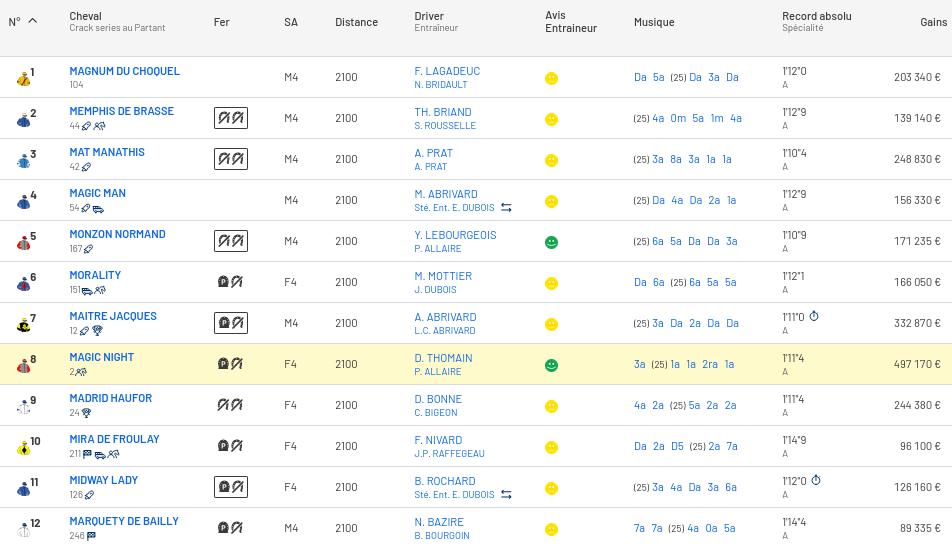Click stopwatch icon in Midway Lady row
Image resolution: width=952 pixels, height=553 pixels.
click(x=816, y=481)
